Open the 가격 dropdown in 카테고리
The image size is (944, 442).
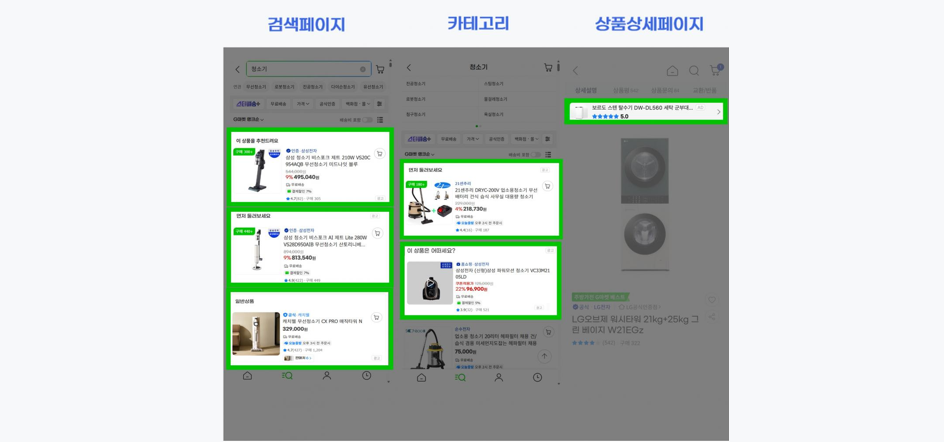coord(473,139)
